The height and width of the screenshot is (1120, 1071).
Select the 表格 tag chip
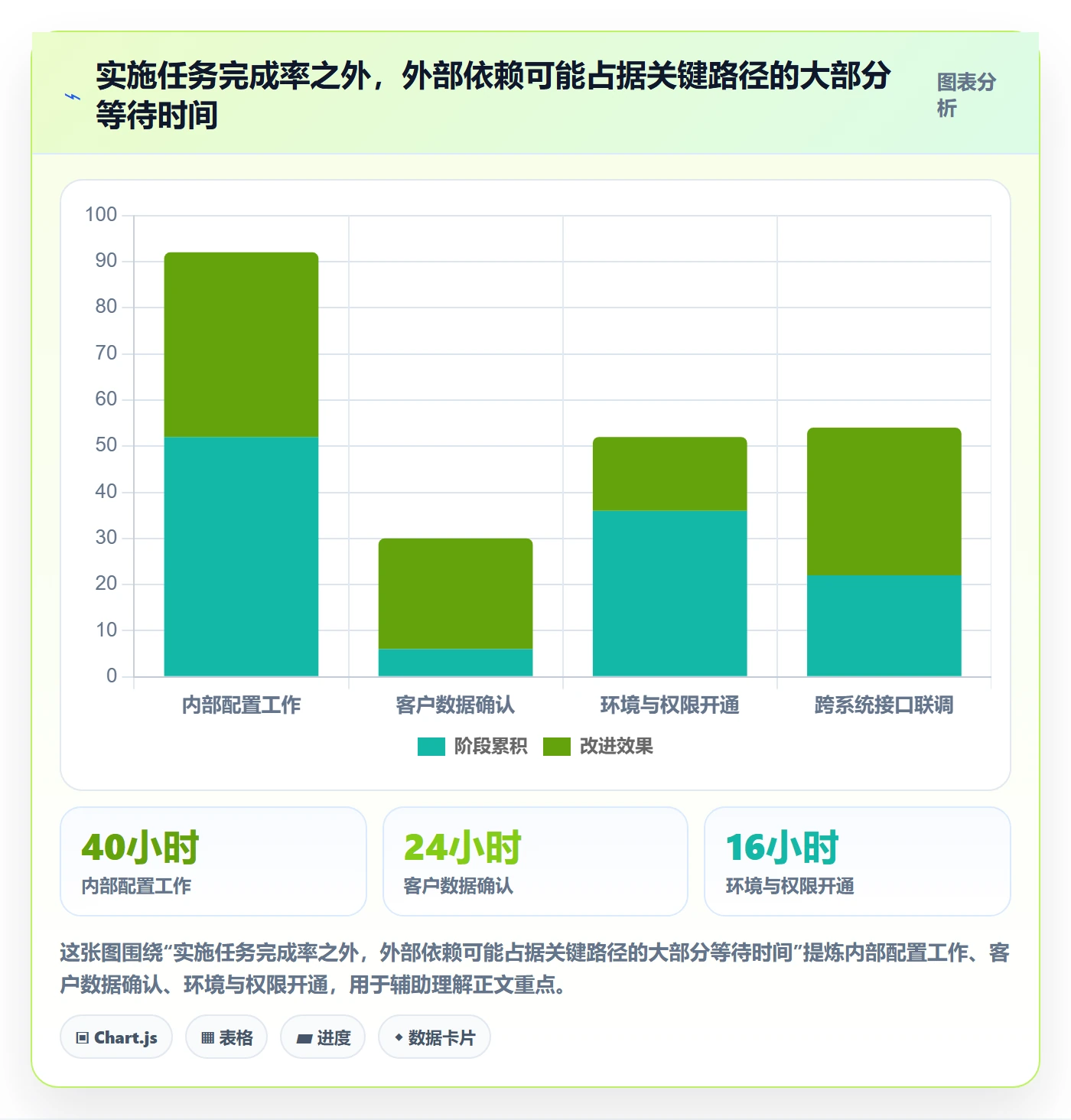[x=226, y=1037]
